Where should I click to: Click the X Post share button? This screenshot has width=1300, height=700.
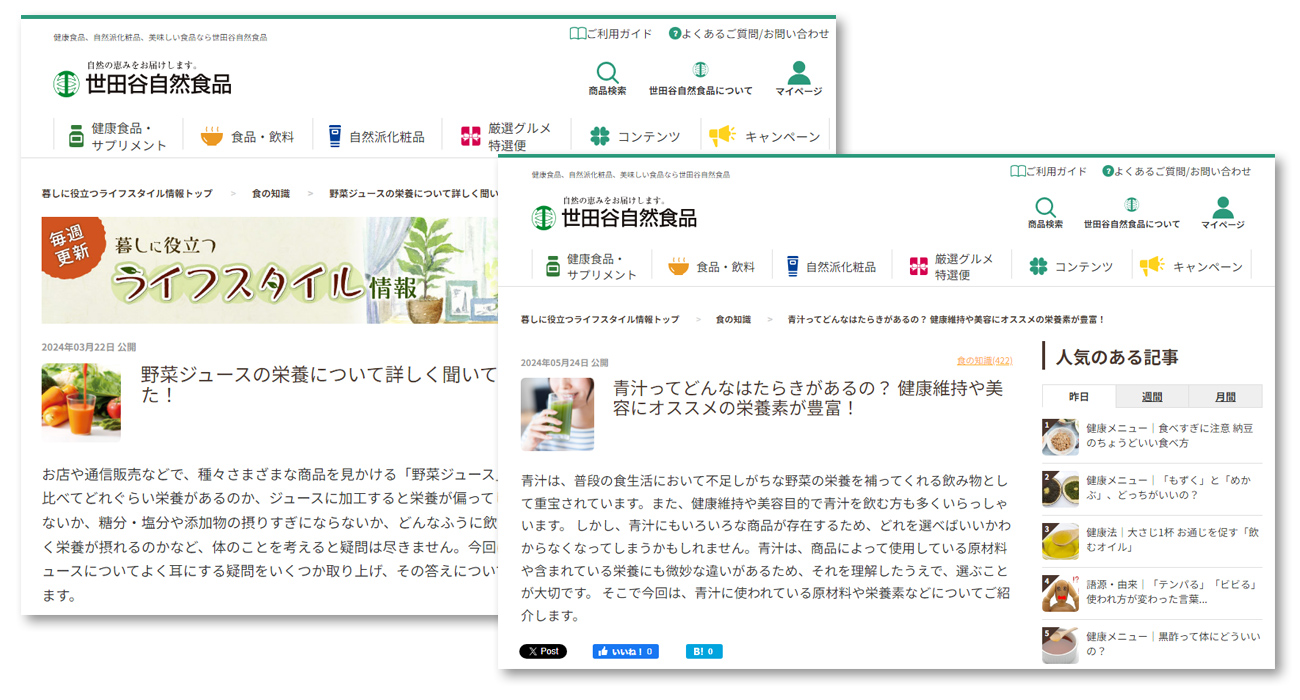pos(543,651)
